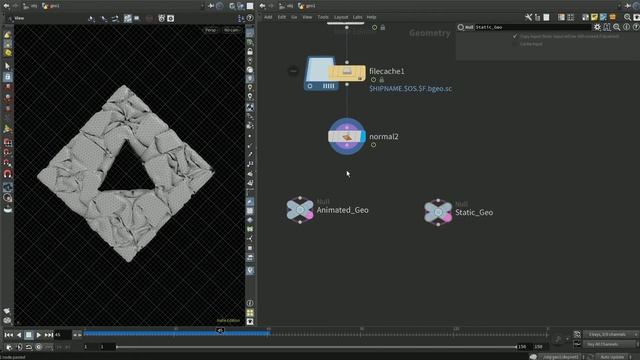
Task: Edit the parameter node name field Static_Geo
Action: tap(533, 27)
